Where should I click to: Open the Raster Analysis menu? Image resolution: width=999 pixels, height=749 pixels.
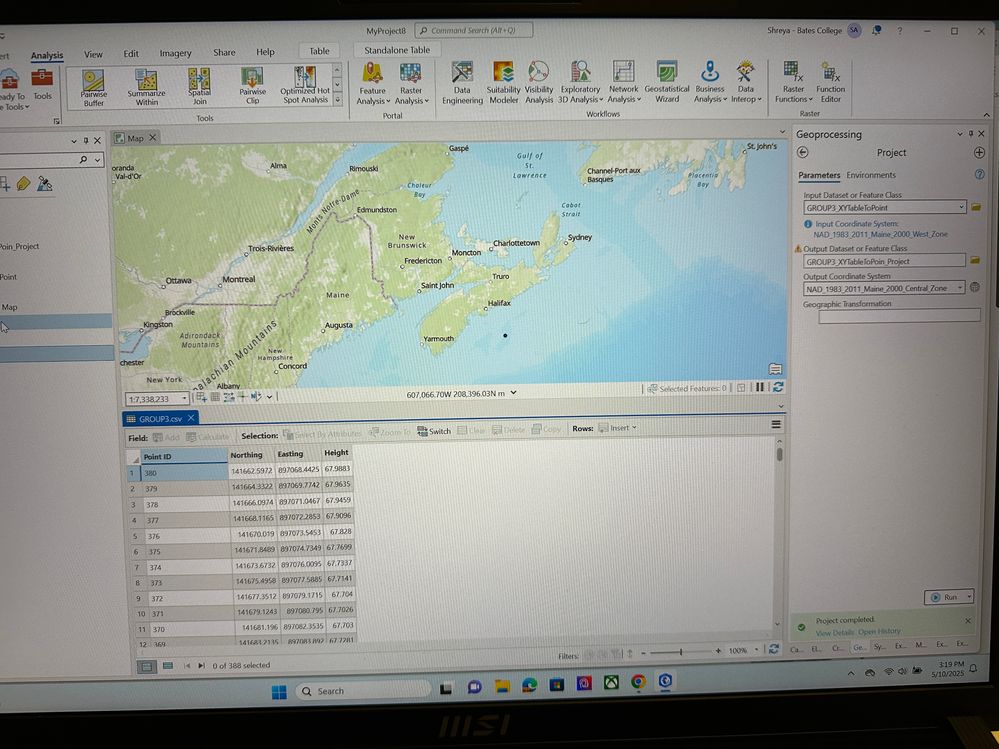(x=411, y=83)
